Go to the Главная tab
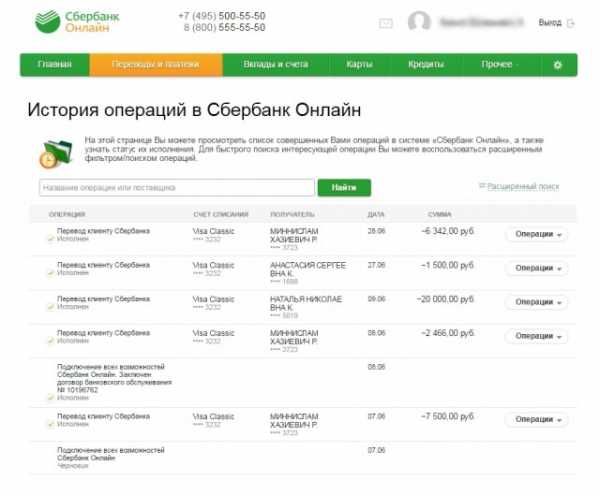This screenshot has width=600, height=495. [x=55, y=65]
